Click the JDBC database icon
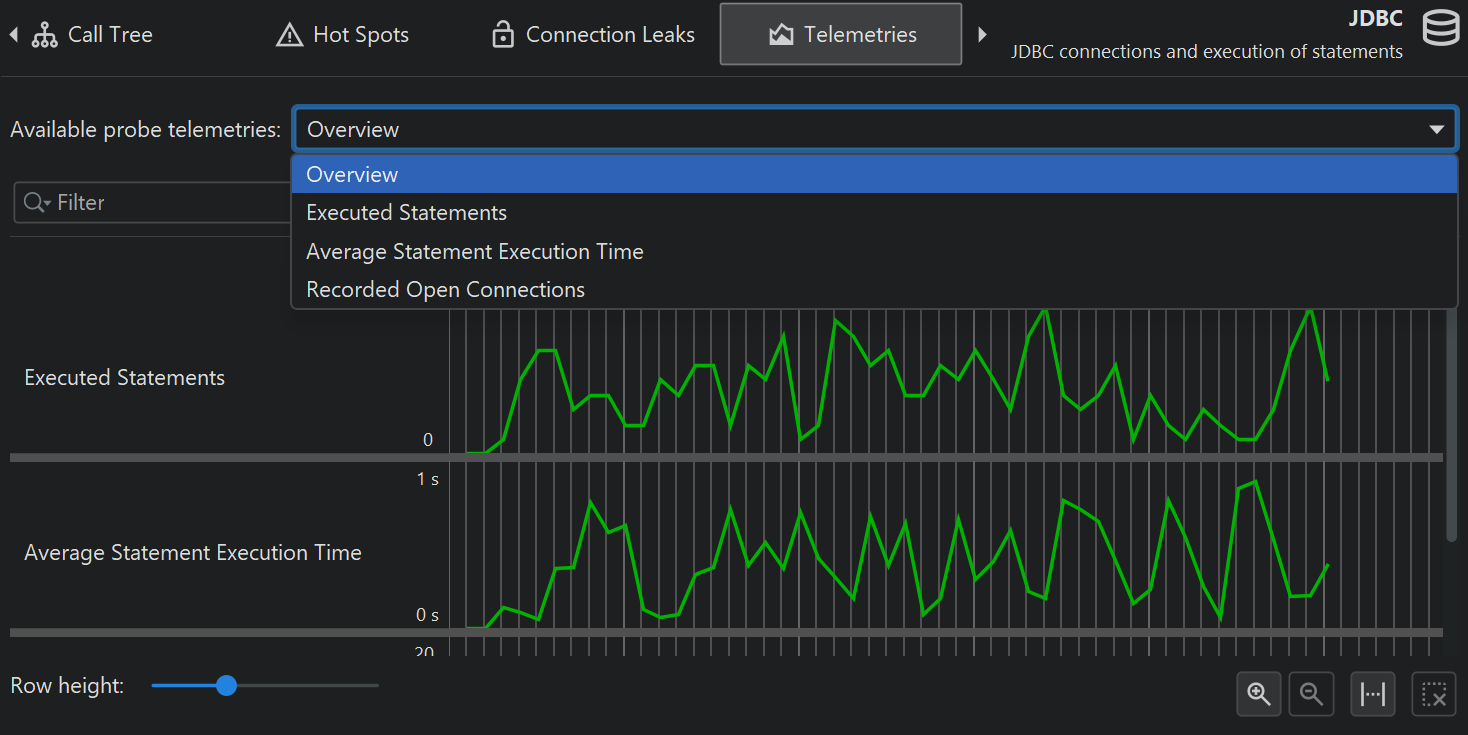The image size is (1468, 735). pyautogui.click(x=1440, y=28)
